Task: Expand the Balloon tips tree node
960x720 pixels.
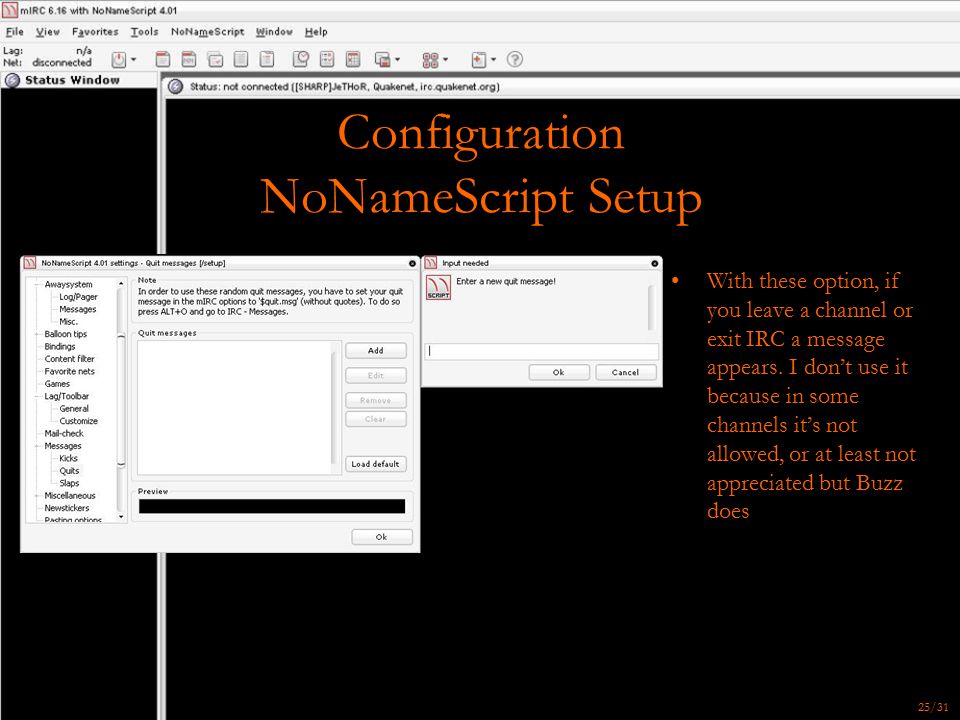Action: 37,334
